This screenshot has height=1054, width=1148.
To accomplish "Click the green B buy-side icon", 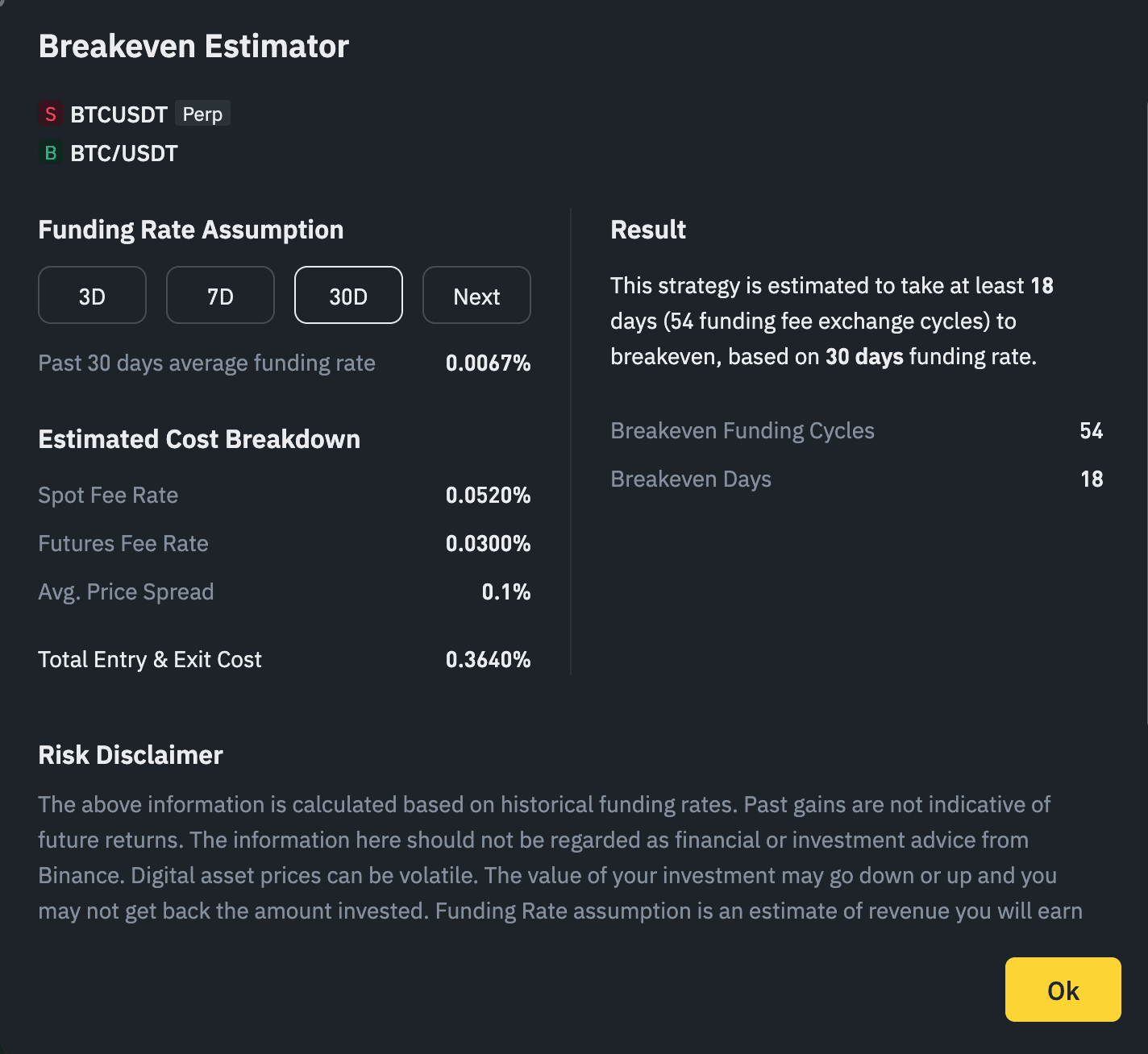I will [x=51, y=152].
